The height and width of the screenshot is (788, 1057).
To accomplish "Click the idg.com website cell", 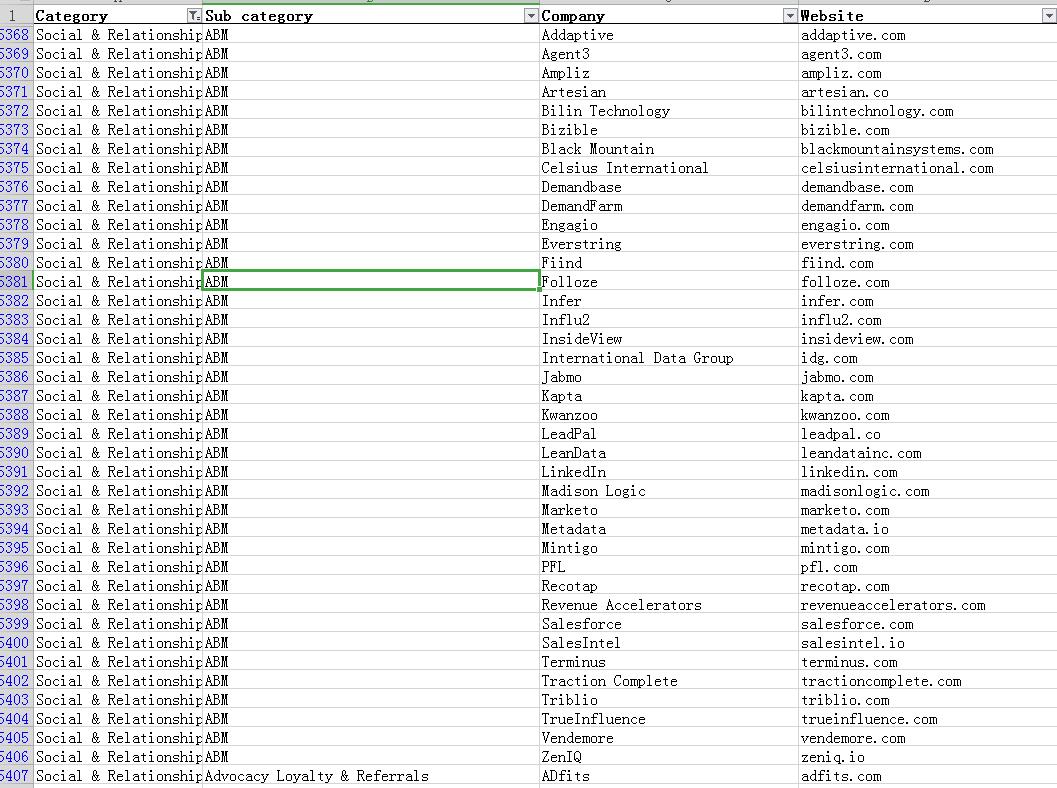I will [928, 358].
